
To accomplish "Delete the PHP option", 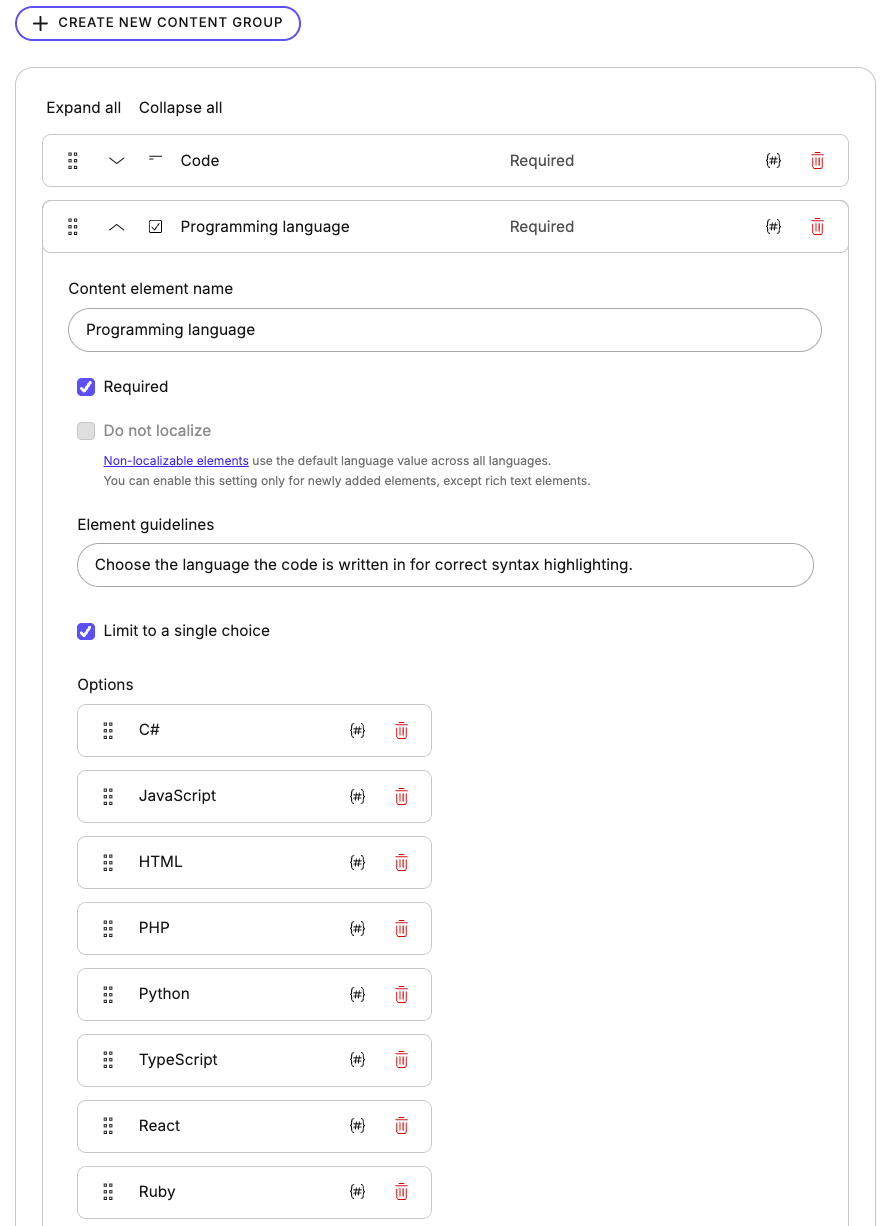I will pyautogui.click(x=401, y=928).
